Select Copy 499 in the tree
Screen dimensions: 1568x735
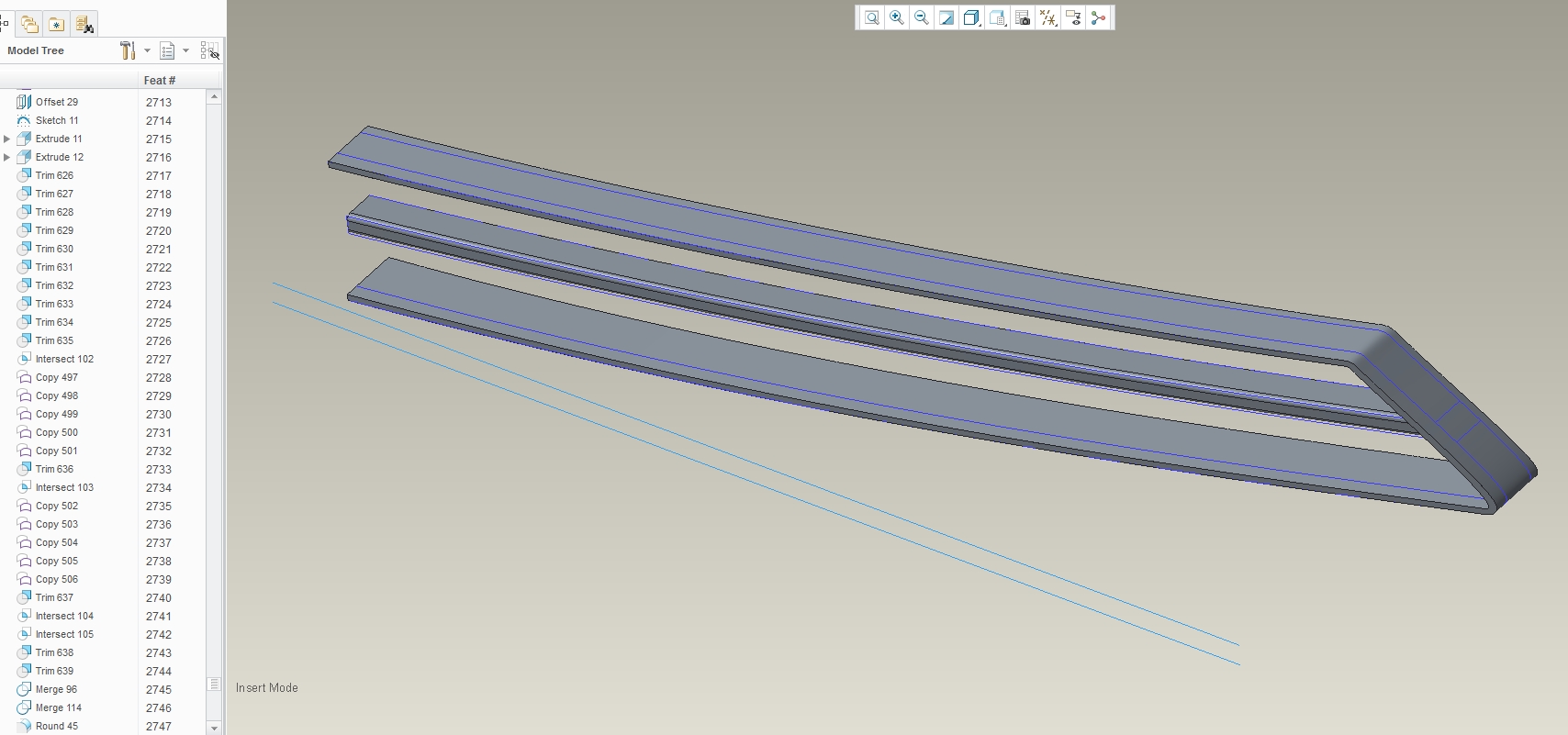57,414
